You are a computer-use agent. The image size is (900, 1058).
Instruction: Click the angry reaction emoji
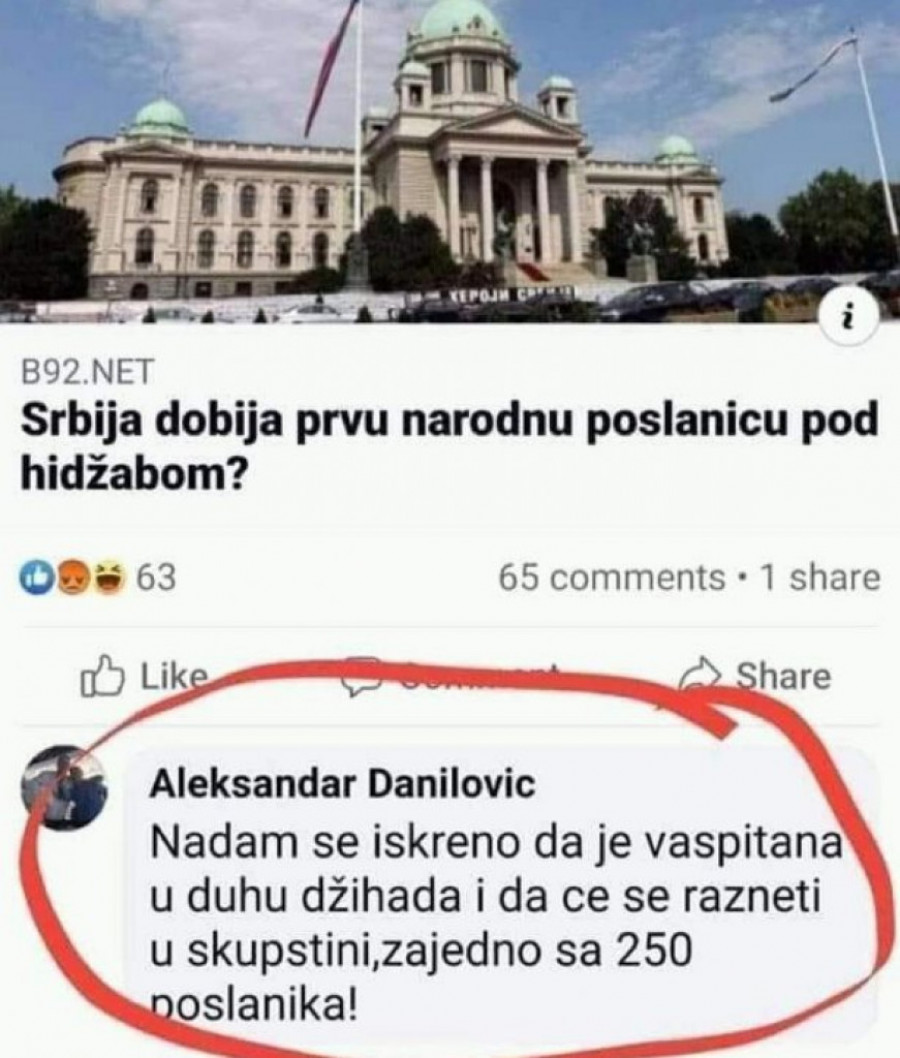point(72,578)
